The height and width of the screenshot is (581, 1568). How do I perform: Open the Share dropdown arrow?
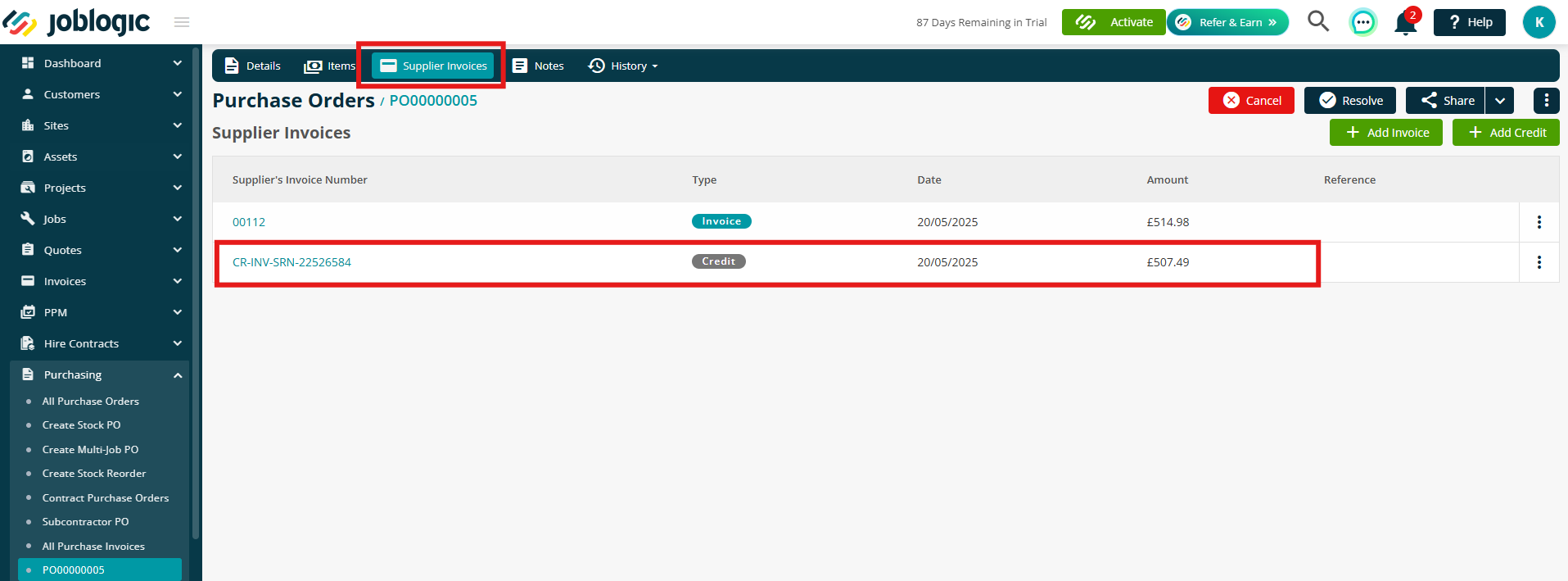point(1499,101)
